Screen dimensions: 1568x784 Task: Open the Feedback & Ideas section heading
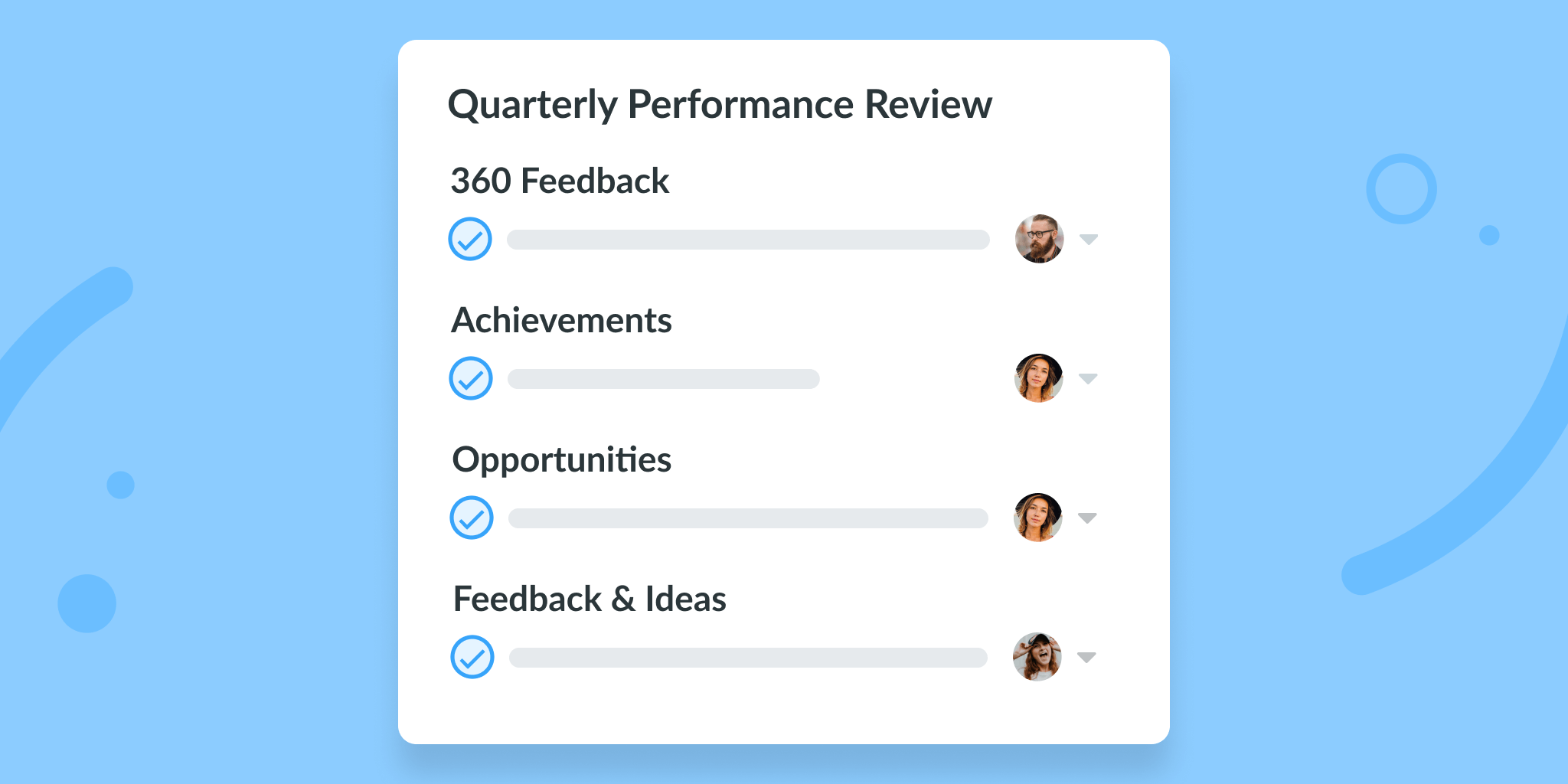[x=590, y=599]
